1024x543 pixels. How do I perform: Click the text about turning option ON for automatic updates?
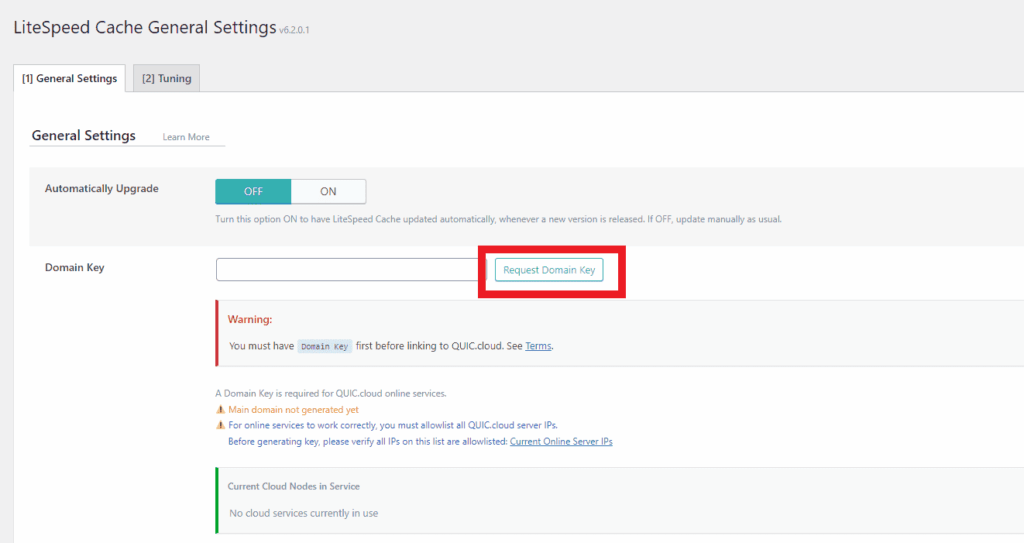tap(498, 220)
